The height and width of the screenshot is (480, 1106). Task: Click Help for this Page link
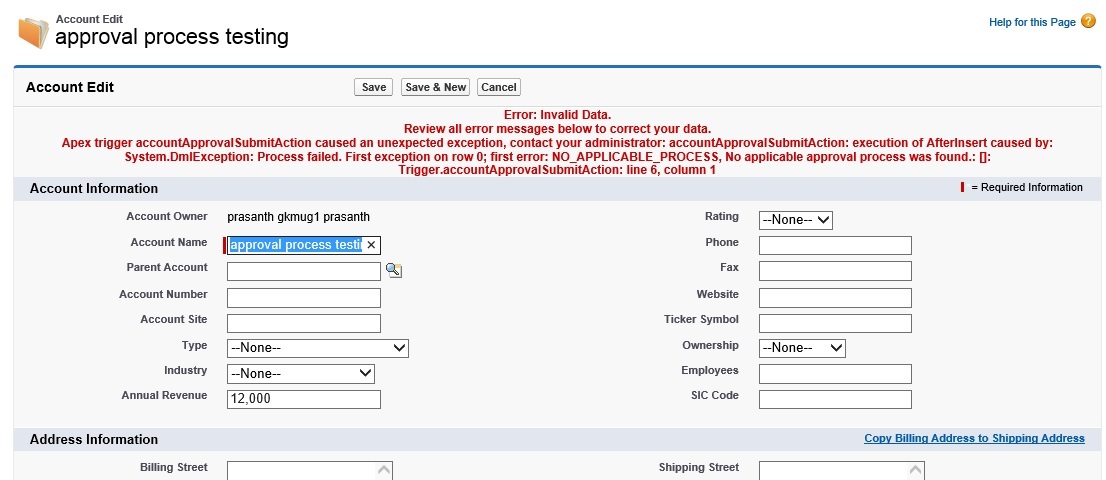[x=1032, y=22]
